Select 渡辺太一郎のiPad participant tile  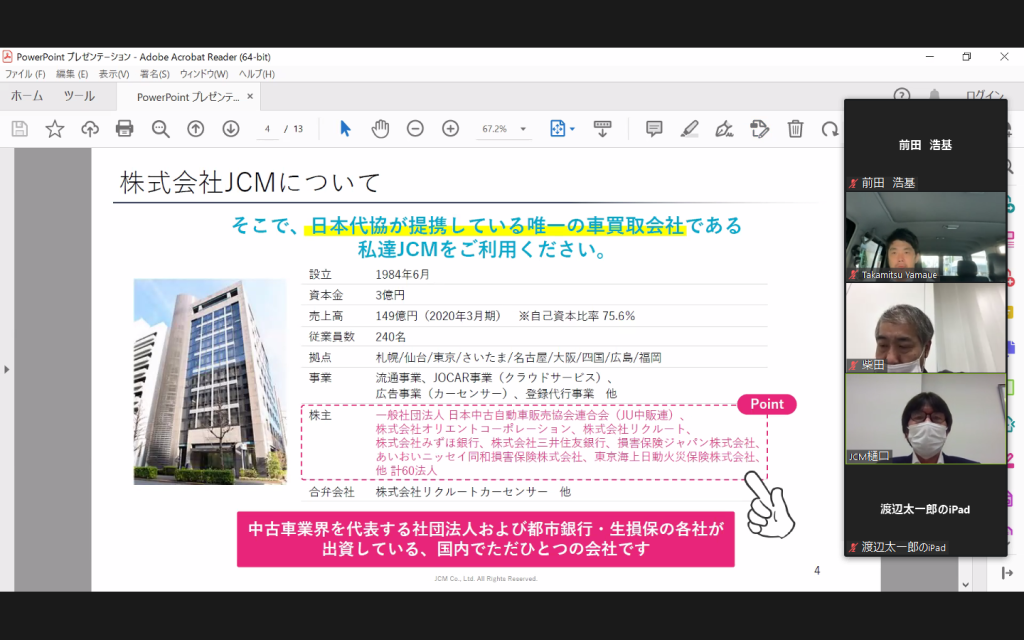(925, 510)
